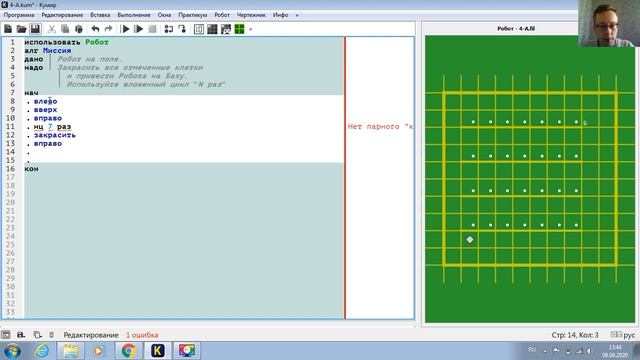Save the program with the floppy icon

(x=35, y=29)
